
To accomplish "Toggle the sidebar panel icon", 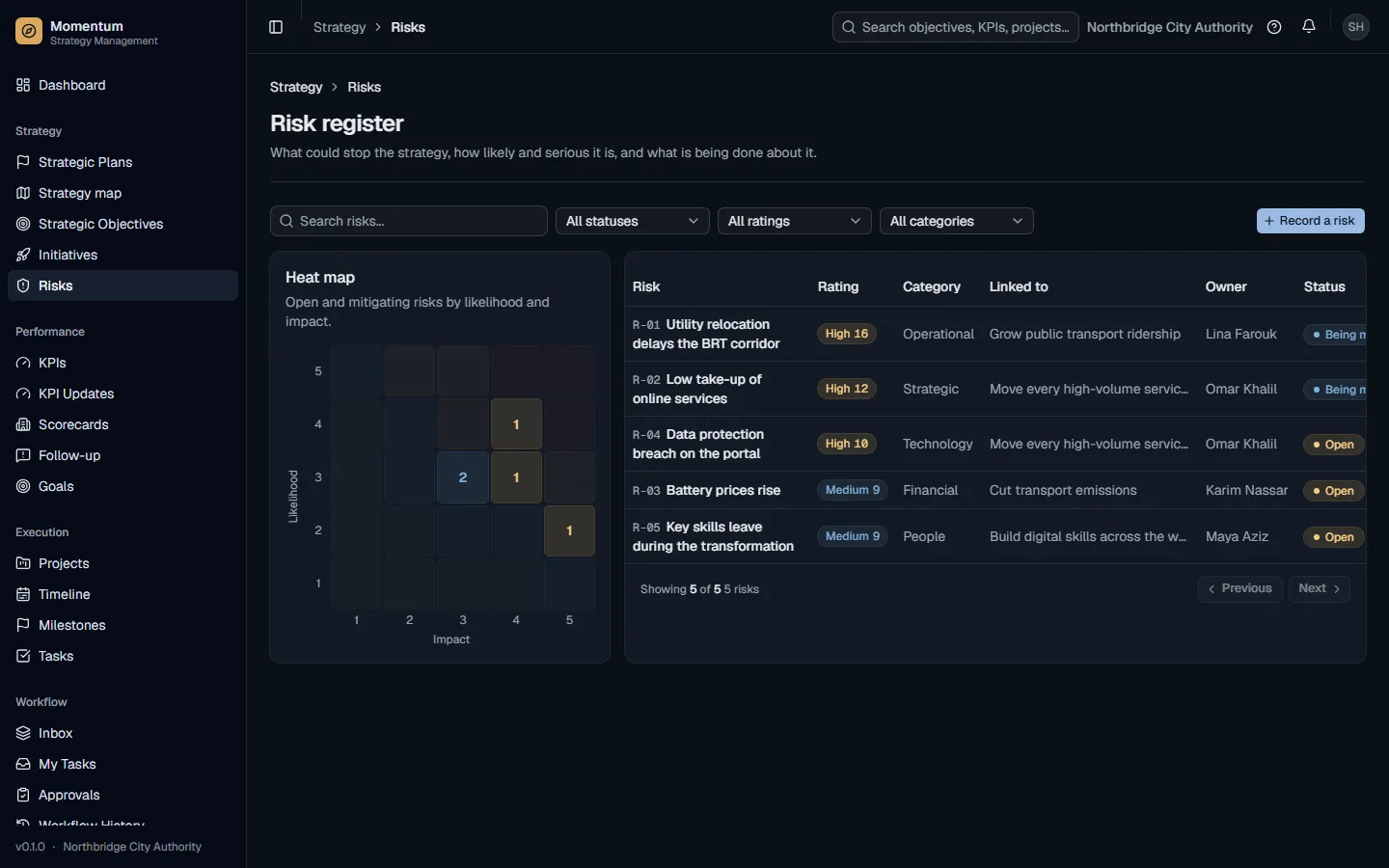I will (276, 27).
